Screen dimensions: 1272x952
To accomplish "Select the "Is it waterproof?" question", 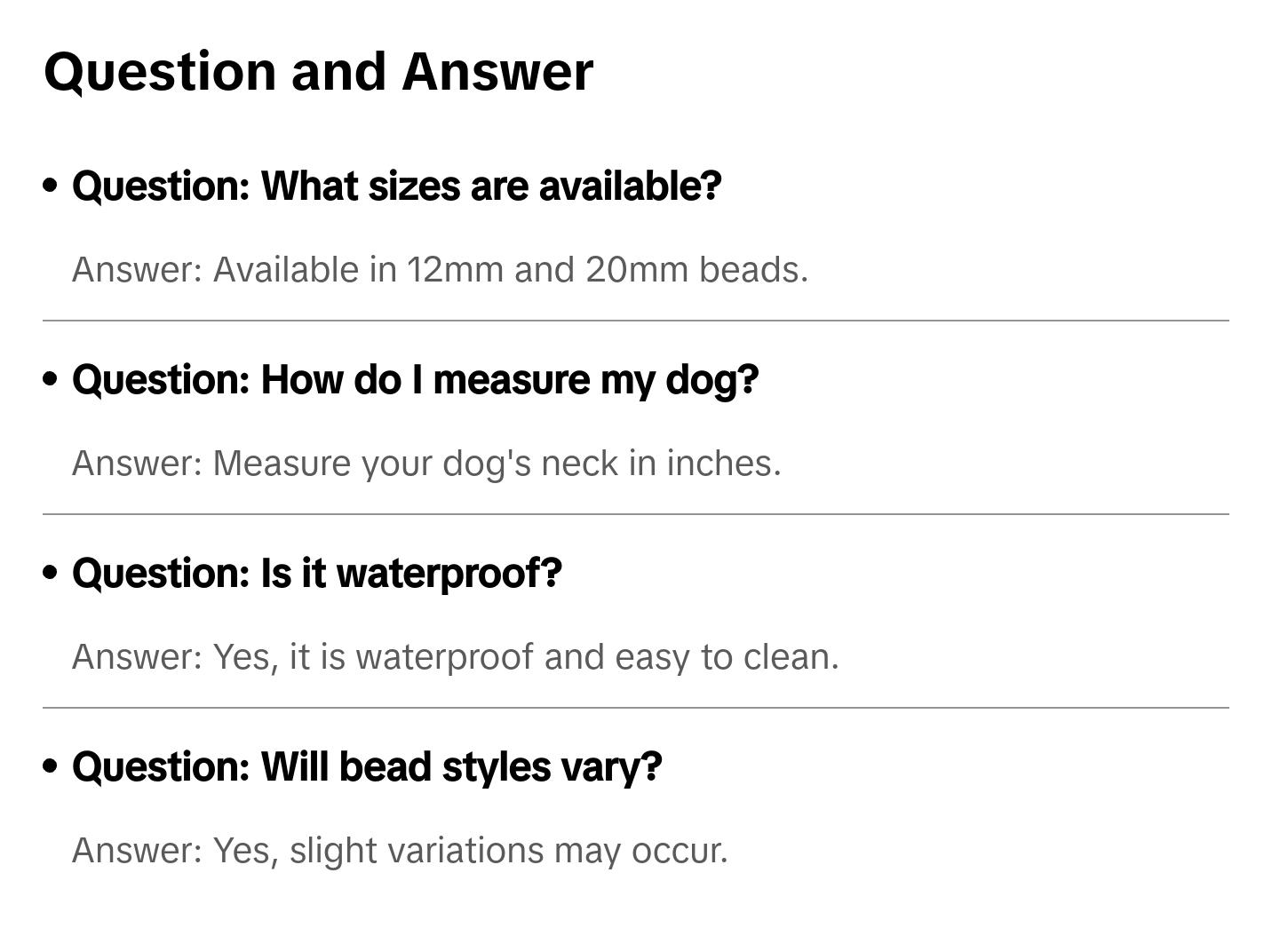I will (x=316, y=573).
